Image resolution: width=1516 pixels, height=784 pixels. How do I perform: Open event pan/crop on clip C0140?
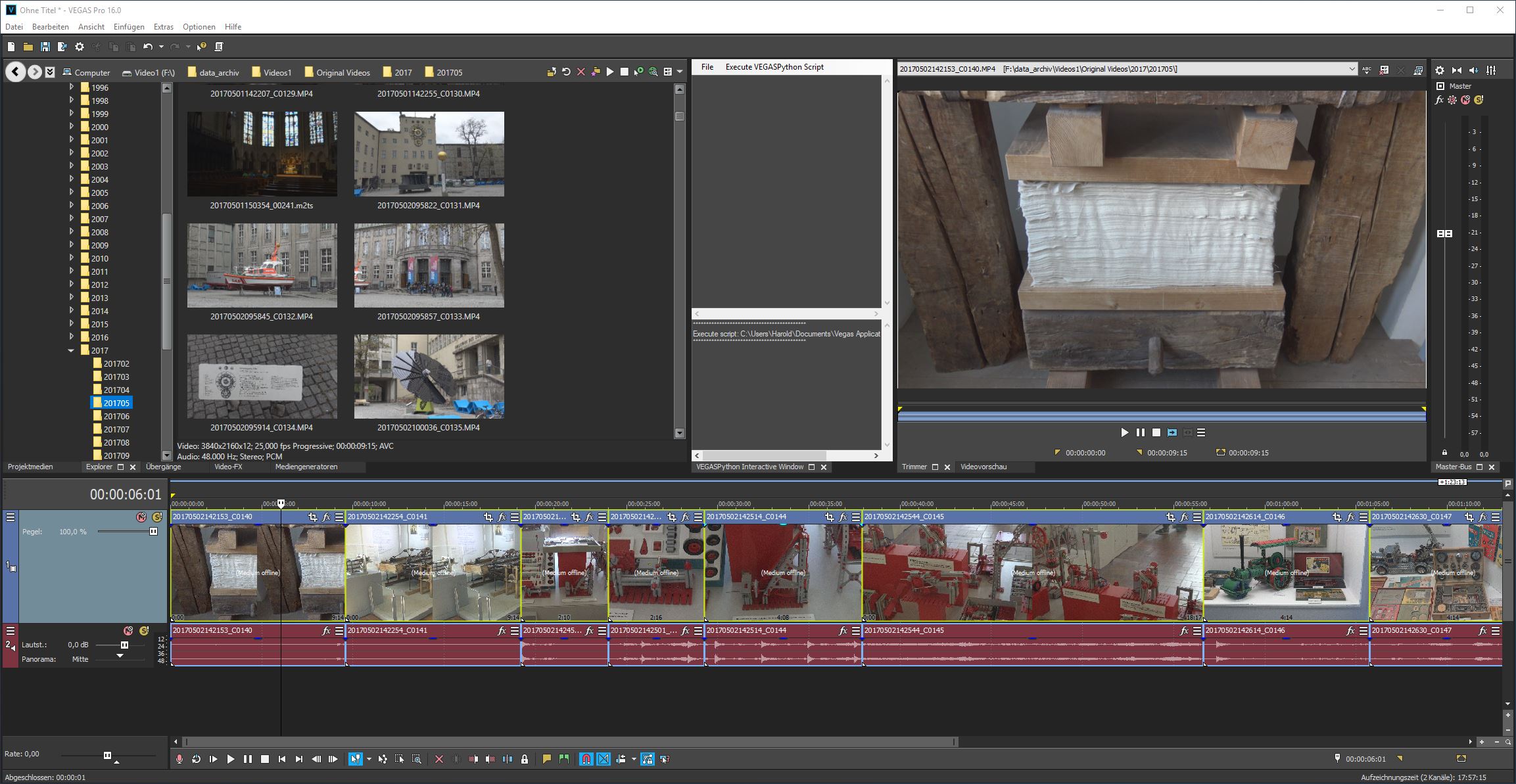coord(312,517)
